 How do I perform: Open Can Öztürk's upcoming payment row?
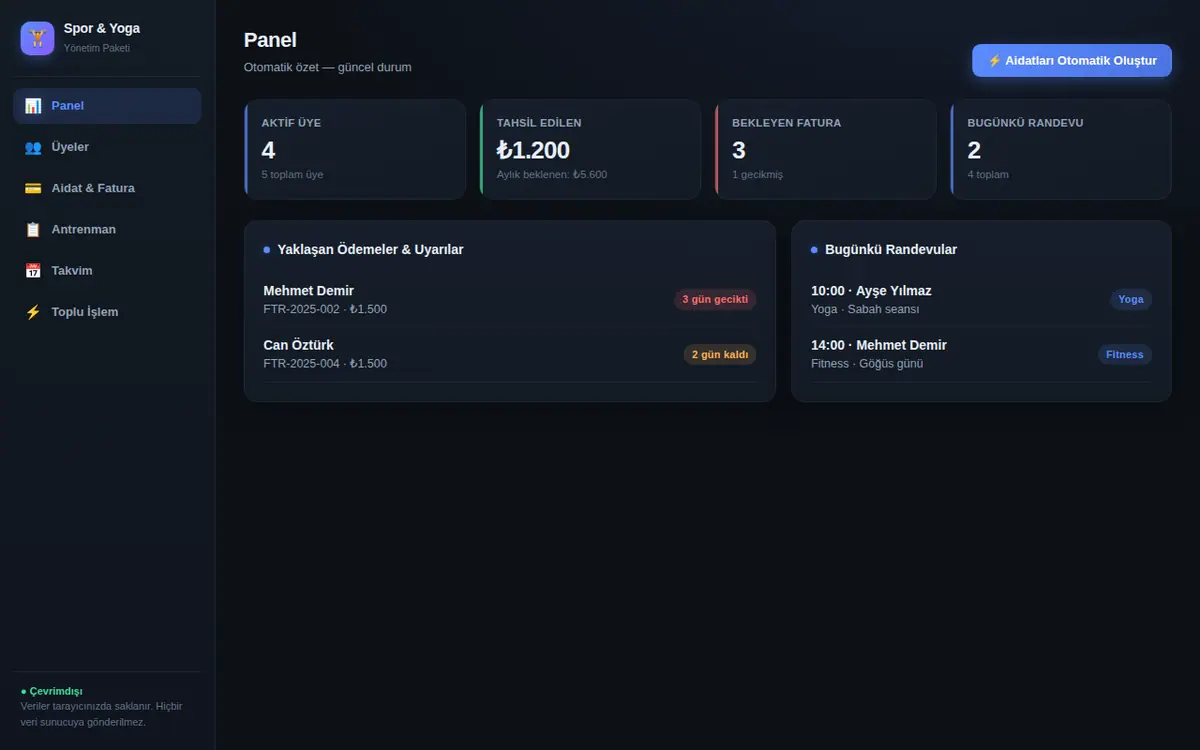(510, 354)
